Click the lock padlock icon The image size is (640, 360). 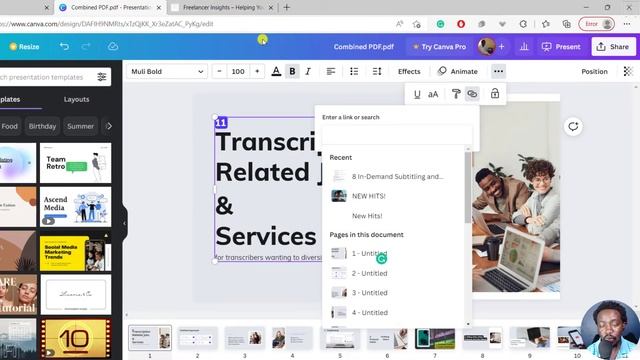pyautogui.click(x=495, y=94)
